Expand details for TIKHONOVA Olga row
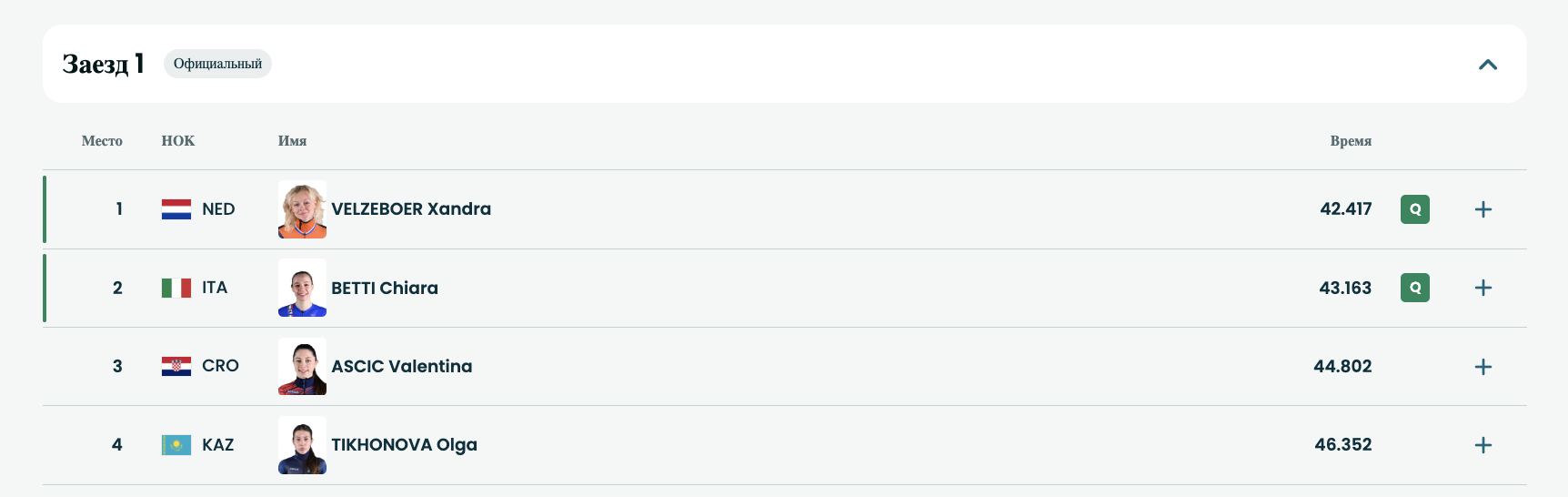1568x497 pixels. (x=1483, y=445)
